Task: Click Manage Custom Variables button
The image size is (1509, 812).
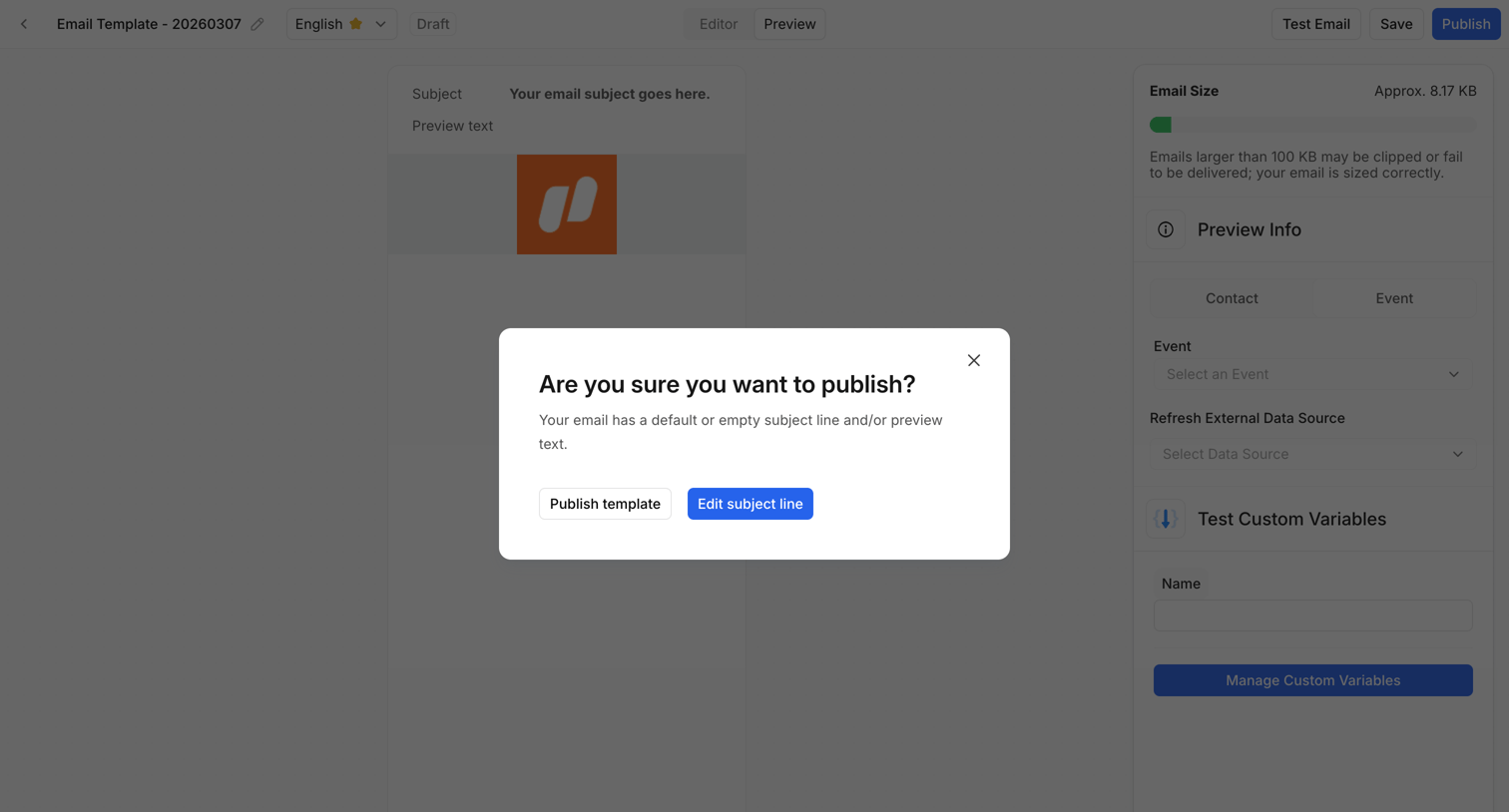Action: click(x=1313, y=680)
